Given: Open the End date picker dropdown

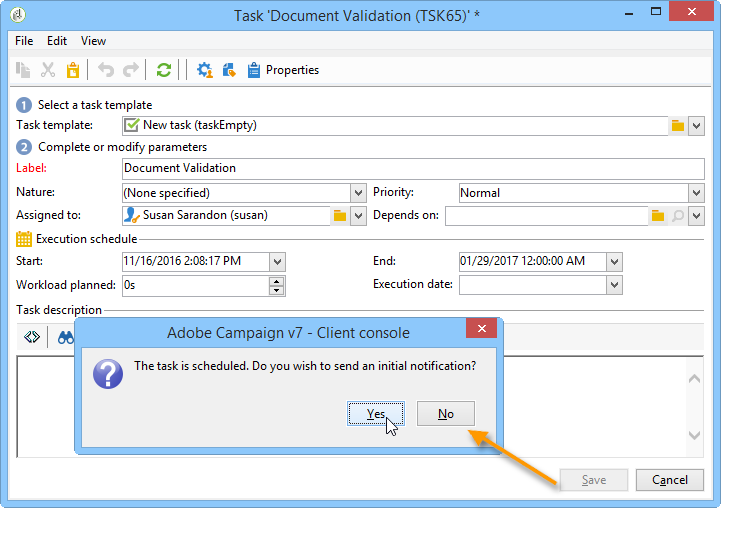Looking at the screenshot, I should point(614,261).
